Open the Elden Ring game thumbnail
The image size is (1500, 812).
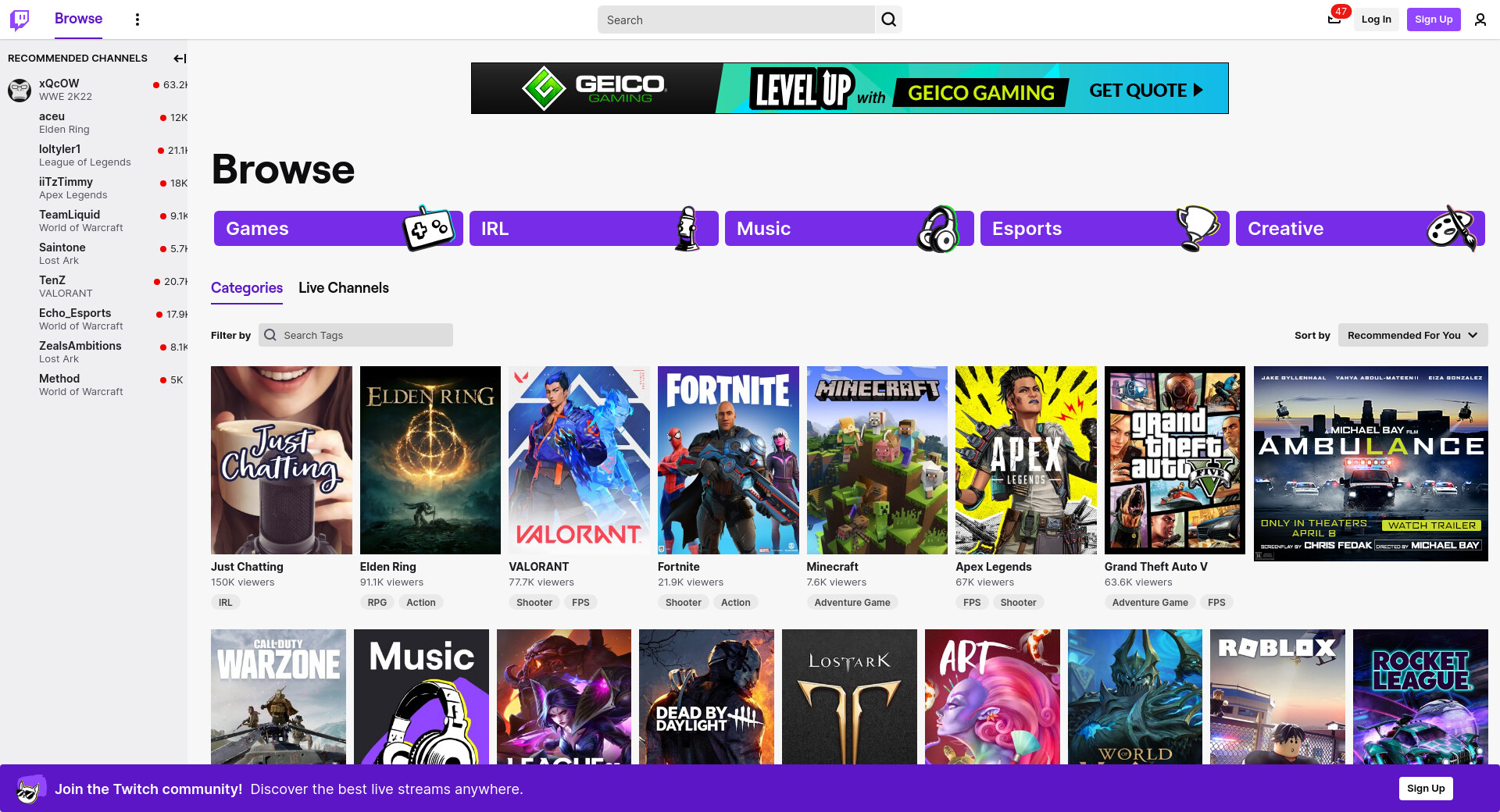(x=430, y=460)
